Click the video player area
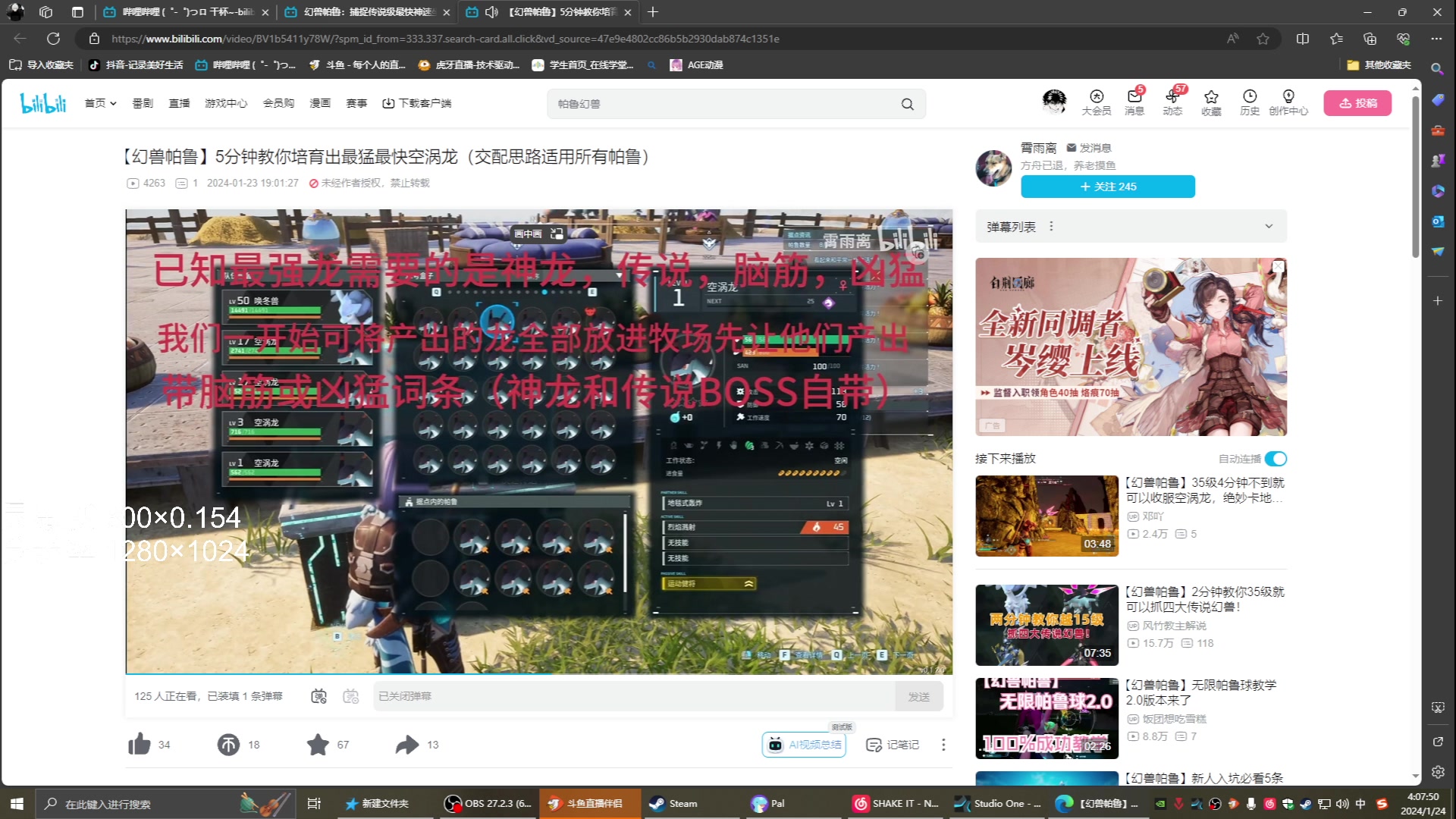 (x=539, y=441)
